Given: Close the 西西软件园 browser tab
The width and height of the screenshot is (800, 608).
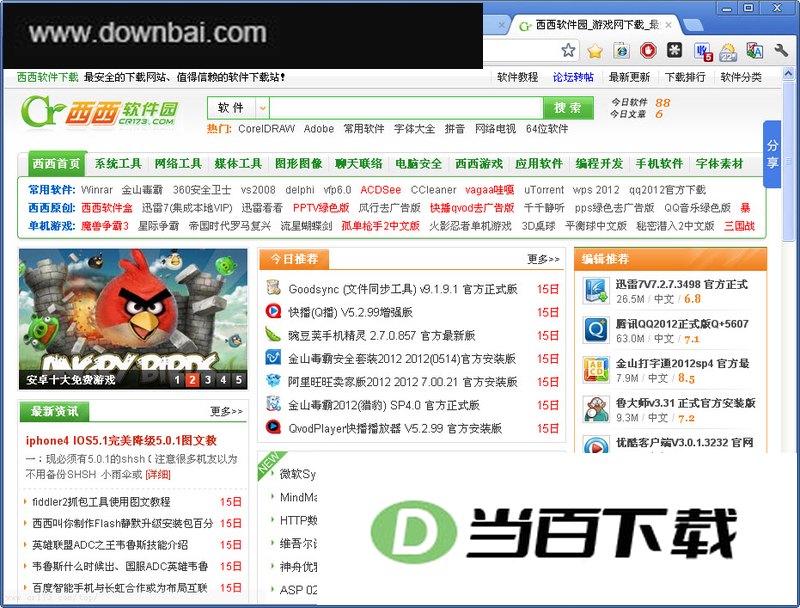Looking at the screenshot, I should pos(668,24).
